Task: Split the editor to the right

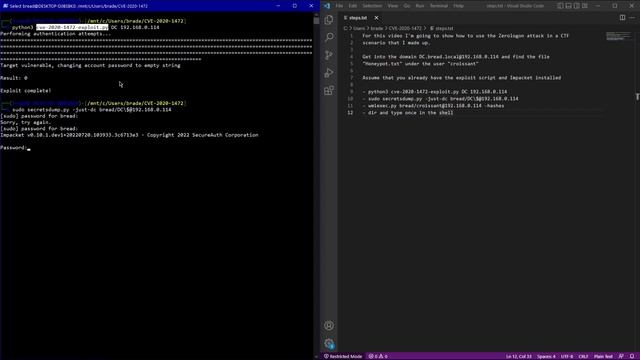Action: [x=622, y=18]
